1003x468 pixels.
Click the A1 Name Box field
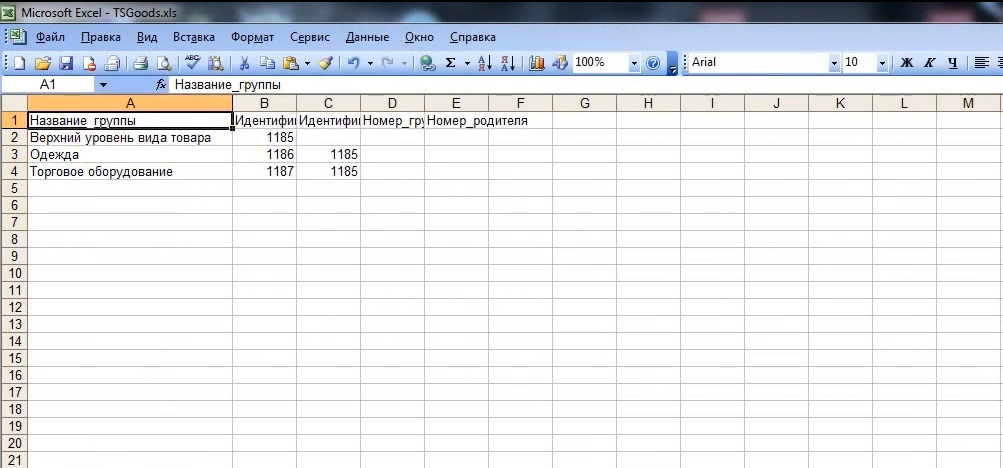48,85
